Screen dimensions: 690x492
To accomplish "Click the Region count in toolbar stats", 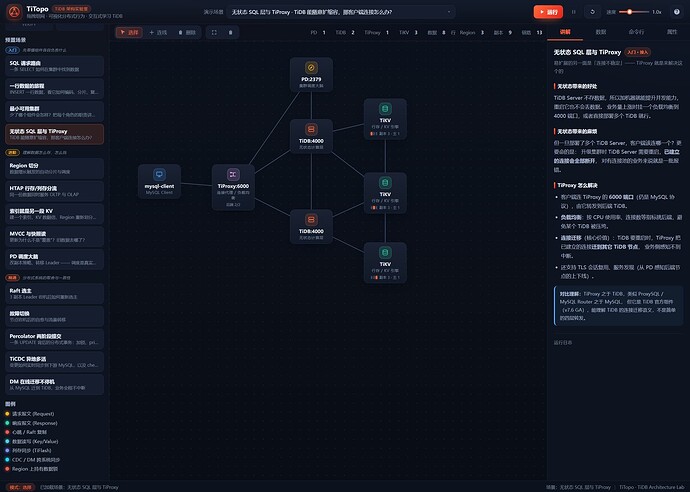I will coord(471,33).
